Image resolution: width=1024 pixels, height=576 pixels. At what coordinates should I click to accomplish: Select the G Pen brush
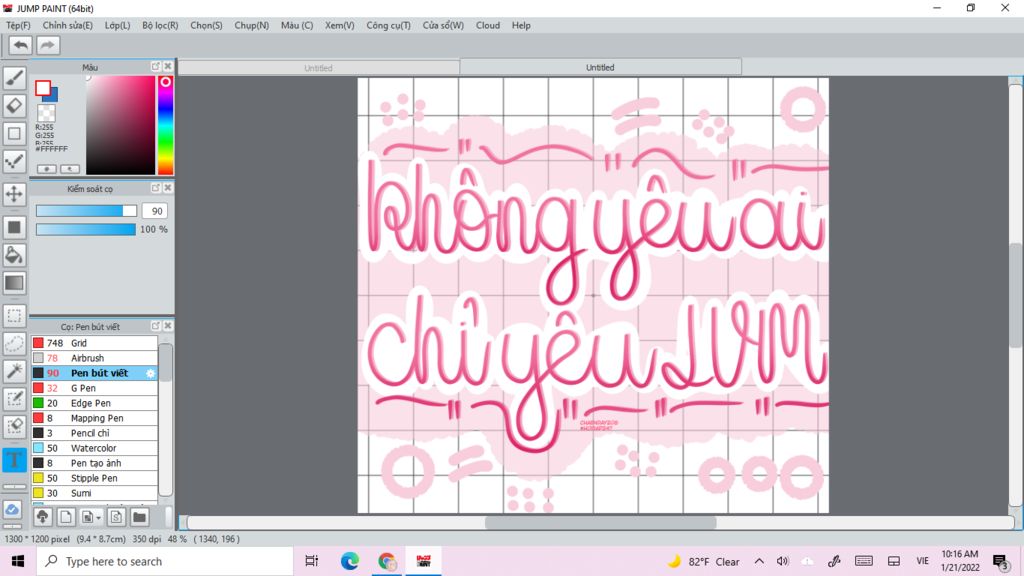coord(95,388)
